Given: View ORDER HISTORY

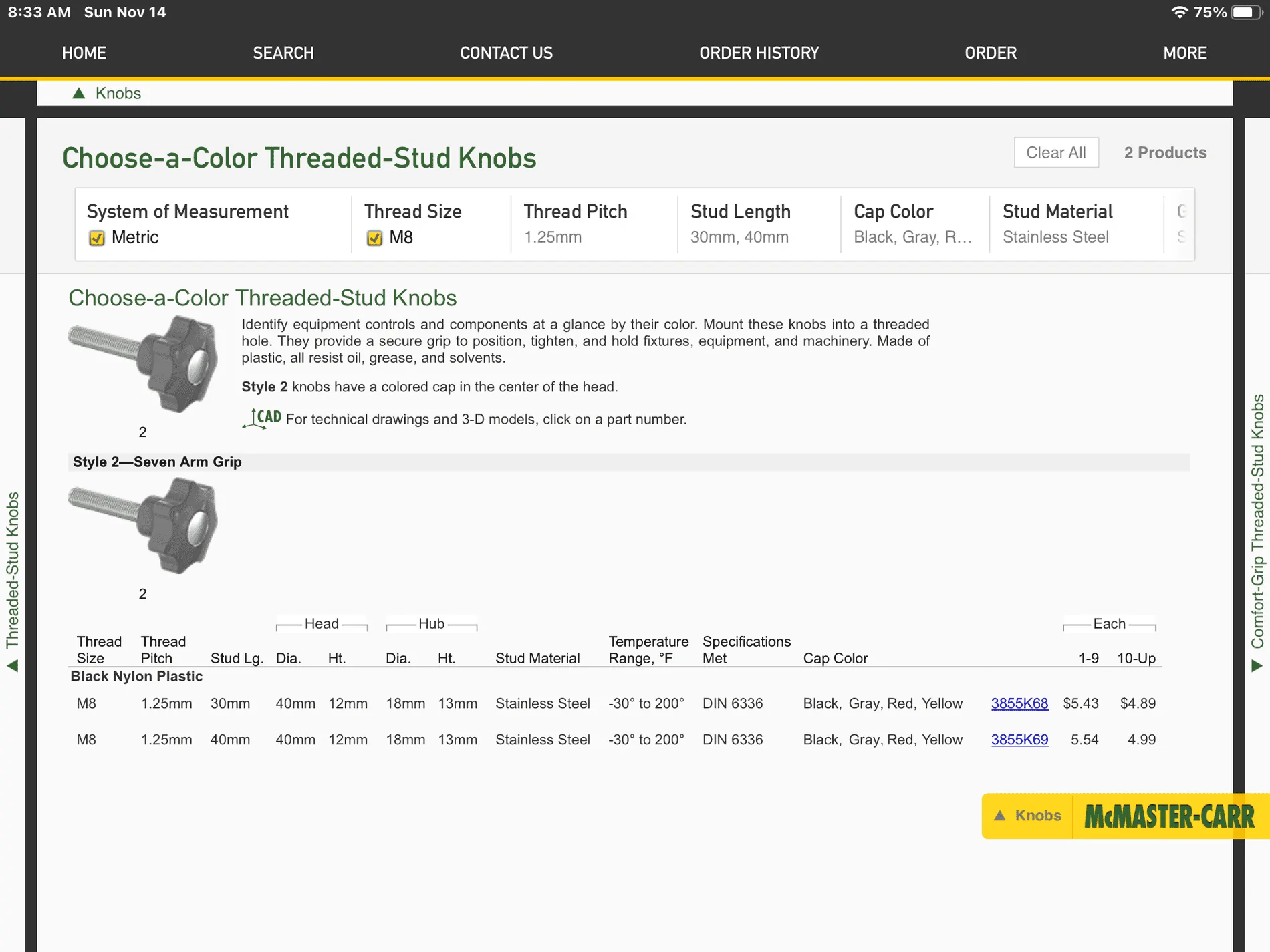Looking at the screenshot, I should [759, 53].
